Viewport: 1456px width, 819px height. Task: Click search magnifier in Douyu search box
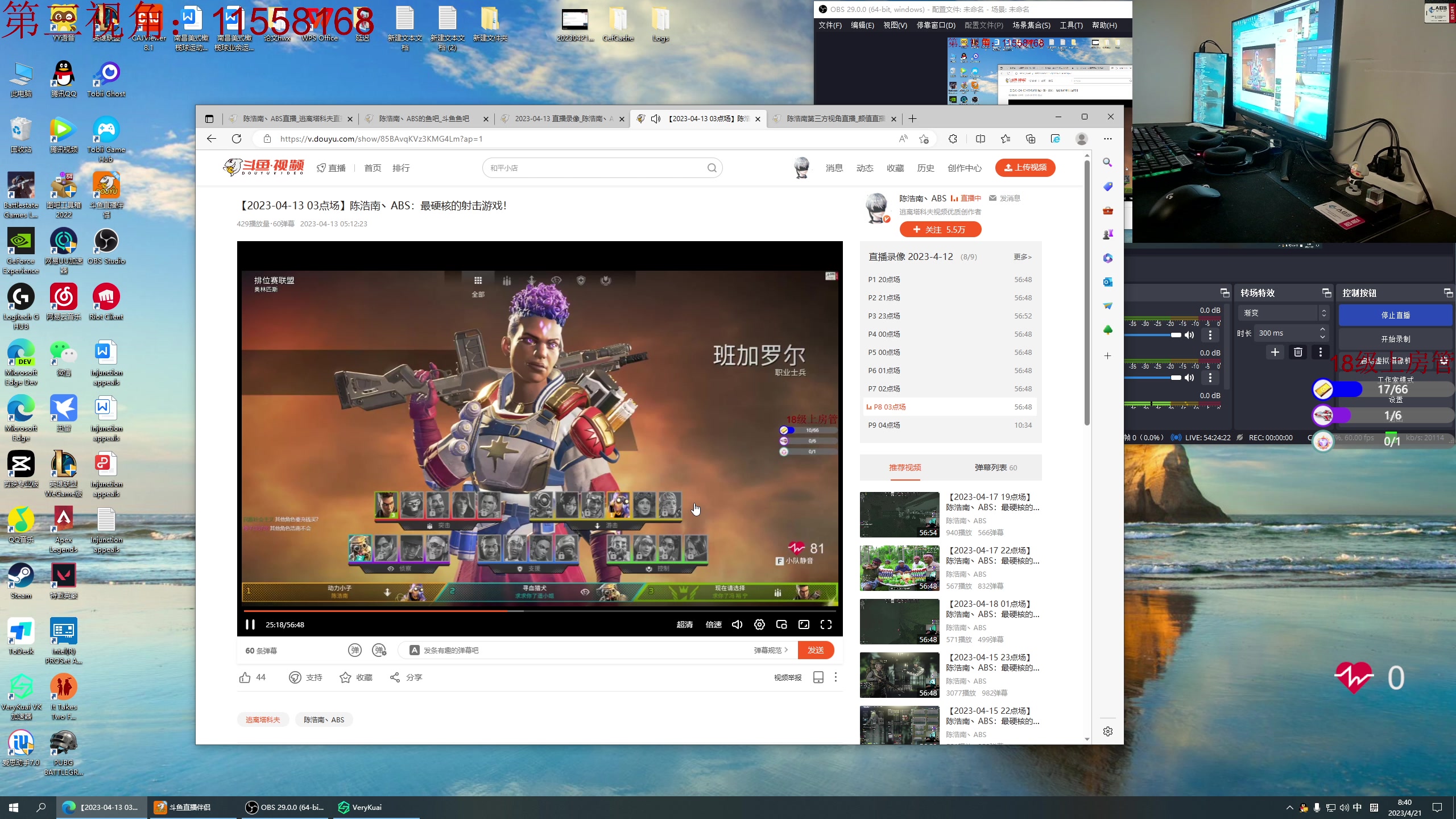tap(712, 168)
